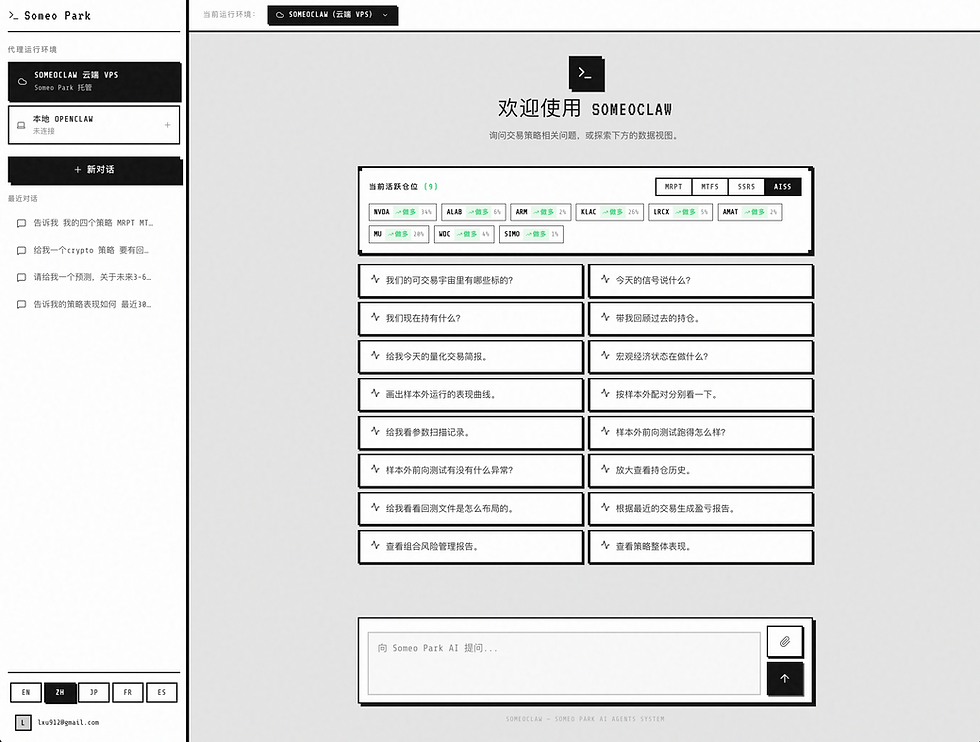Viewport: 980px width, 742px height.
Task: Switch to the SSRS strategy tab
Action: pos(746,187)
